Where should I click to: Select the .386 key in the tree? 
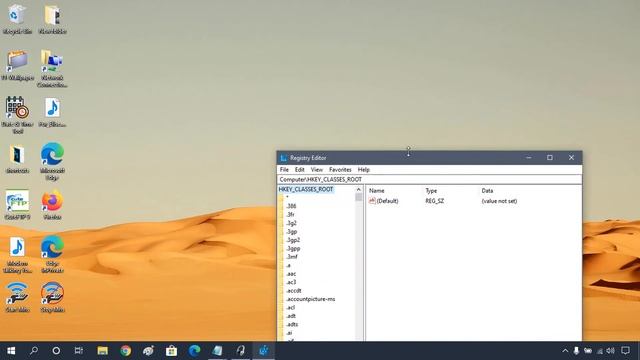pos(291,206)
